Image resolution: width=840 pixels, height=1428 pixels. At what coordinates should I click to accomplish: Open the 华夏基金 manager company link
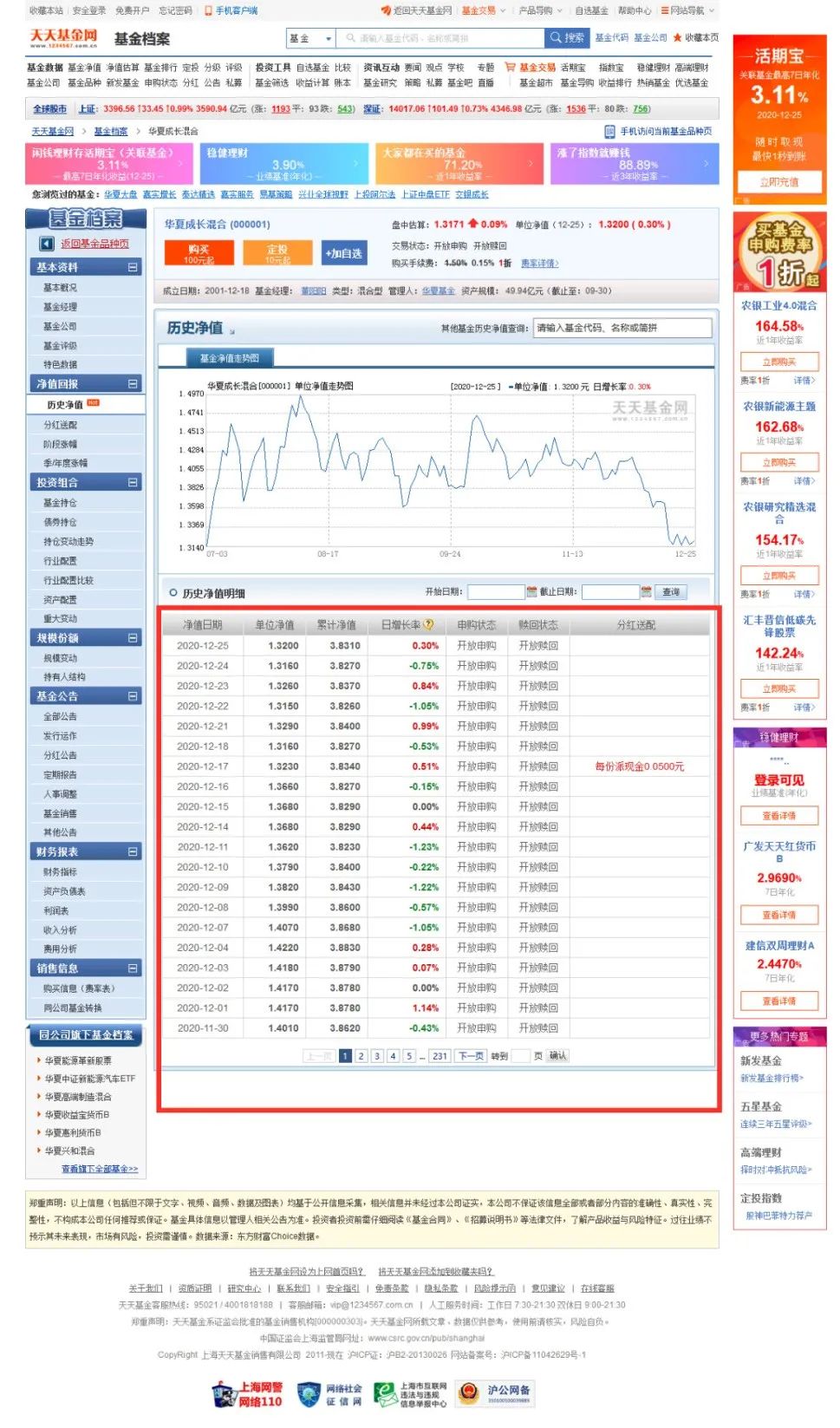click(439, 291)
